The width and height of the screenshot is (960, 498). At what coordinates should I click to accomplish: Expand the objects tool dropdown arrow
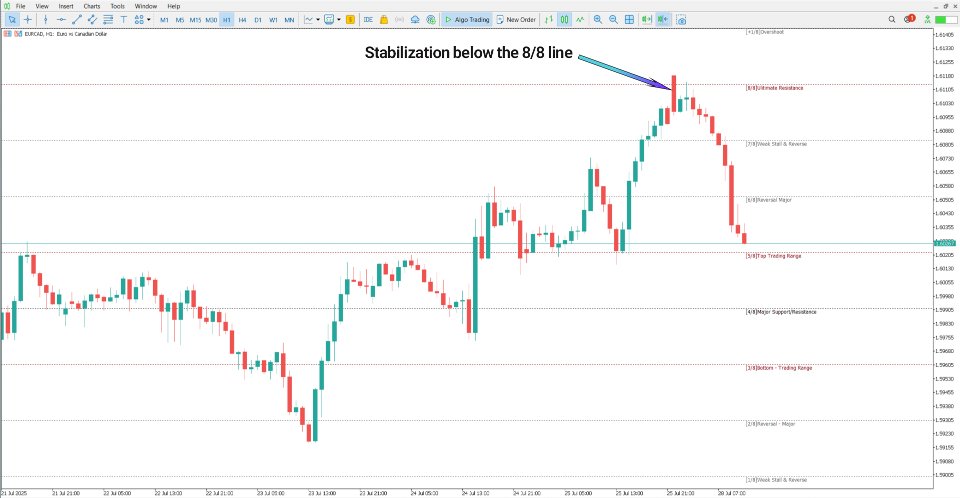[x=148, y=20]
